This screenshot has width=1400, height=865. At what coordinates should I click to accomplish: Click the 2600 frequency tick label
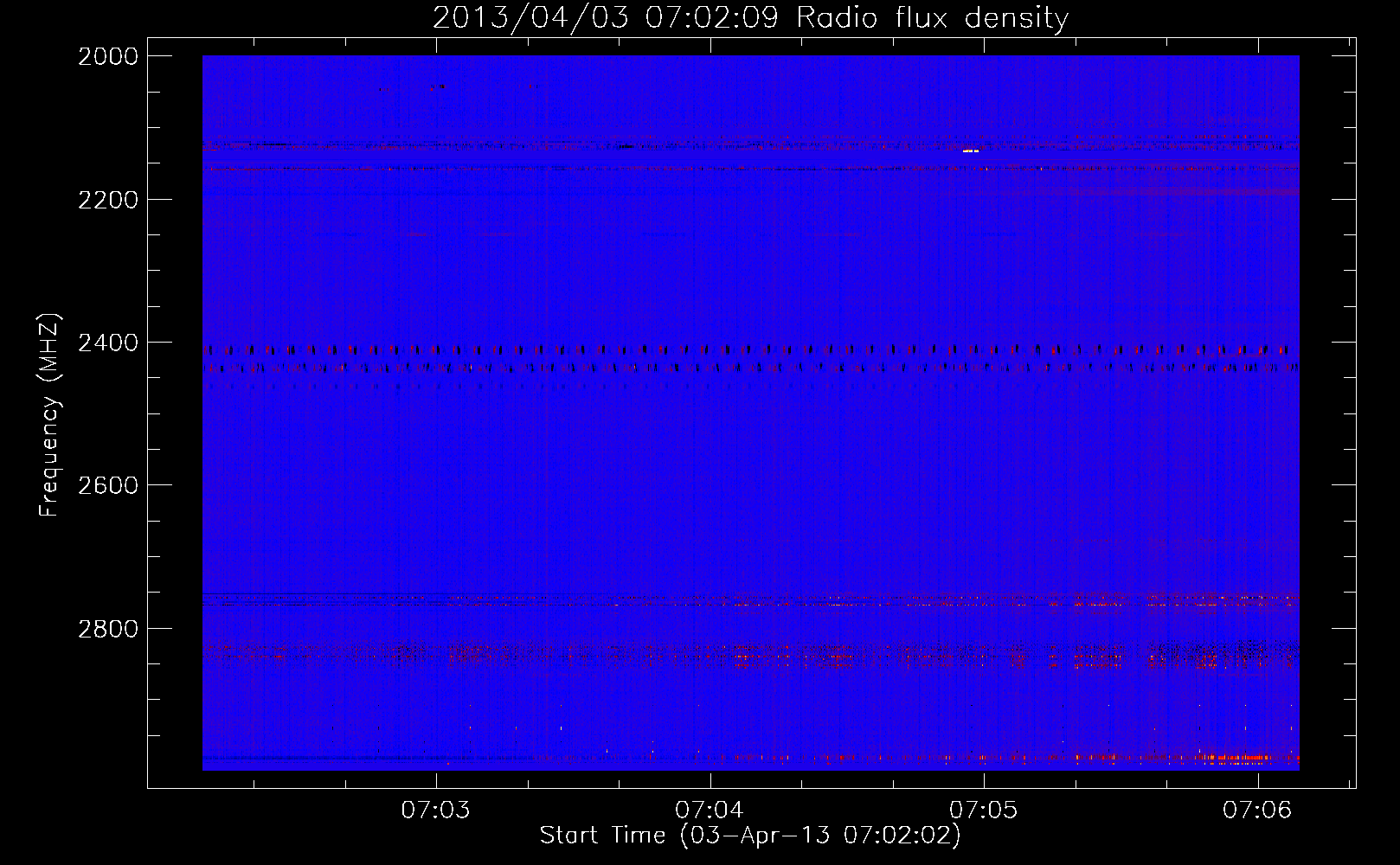click(108, 485)
